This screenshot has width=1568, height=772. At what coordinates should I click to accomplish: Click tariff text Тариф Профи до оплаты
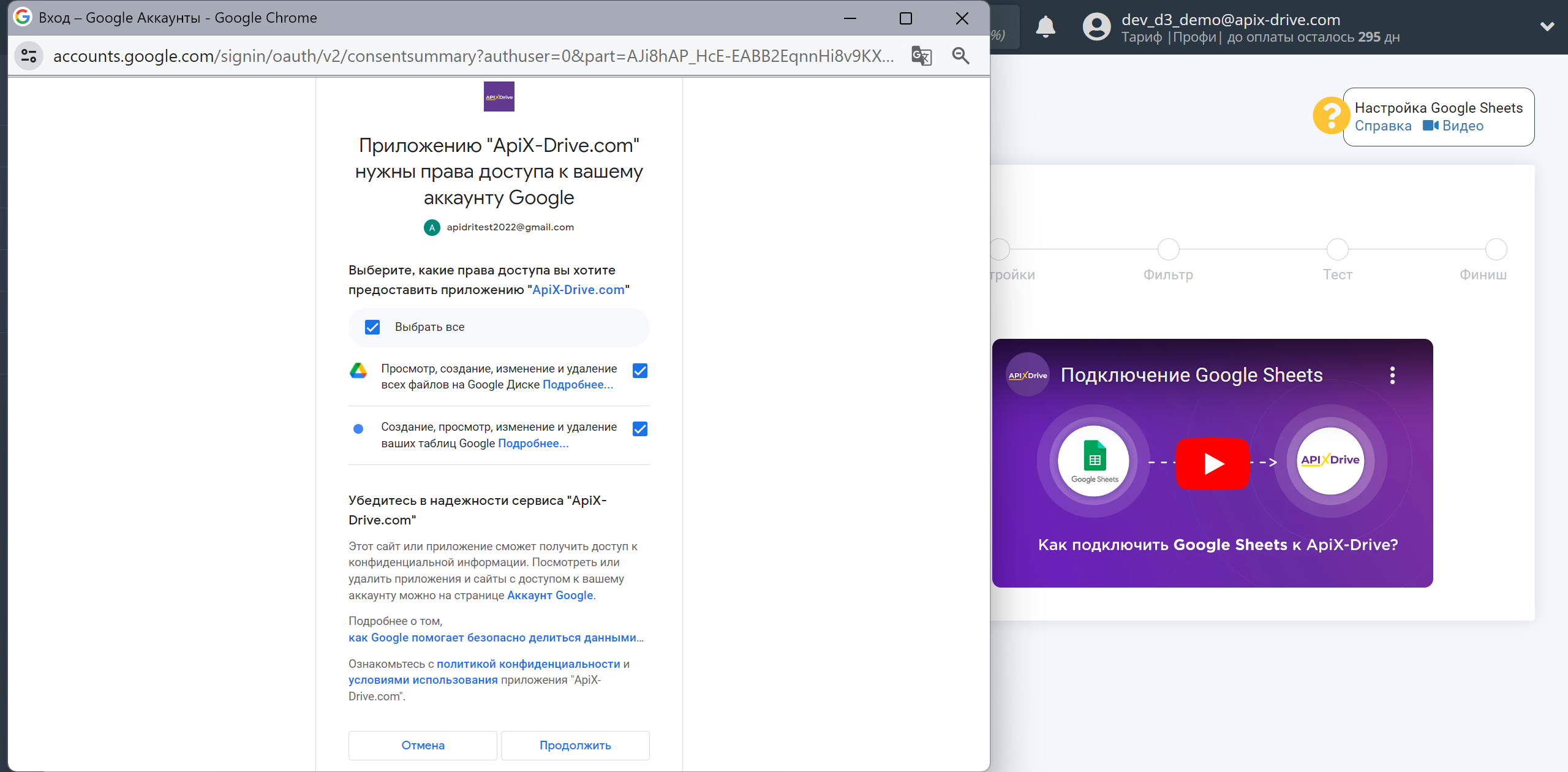pos(1261,37)
